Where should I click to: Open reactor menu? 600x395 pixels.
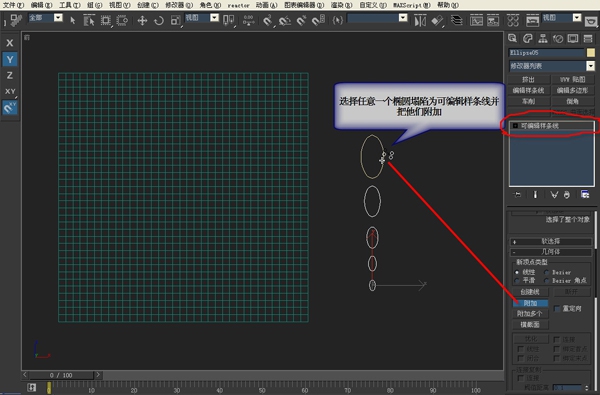238,5
